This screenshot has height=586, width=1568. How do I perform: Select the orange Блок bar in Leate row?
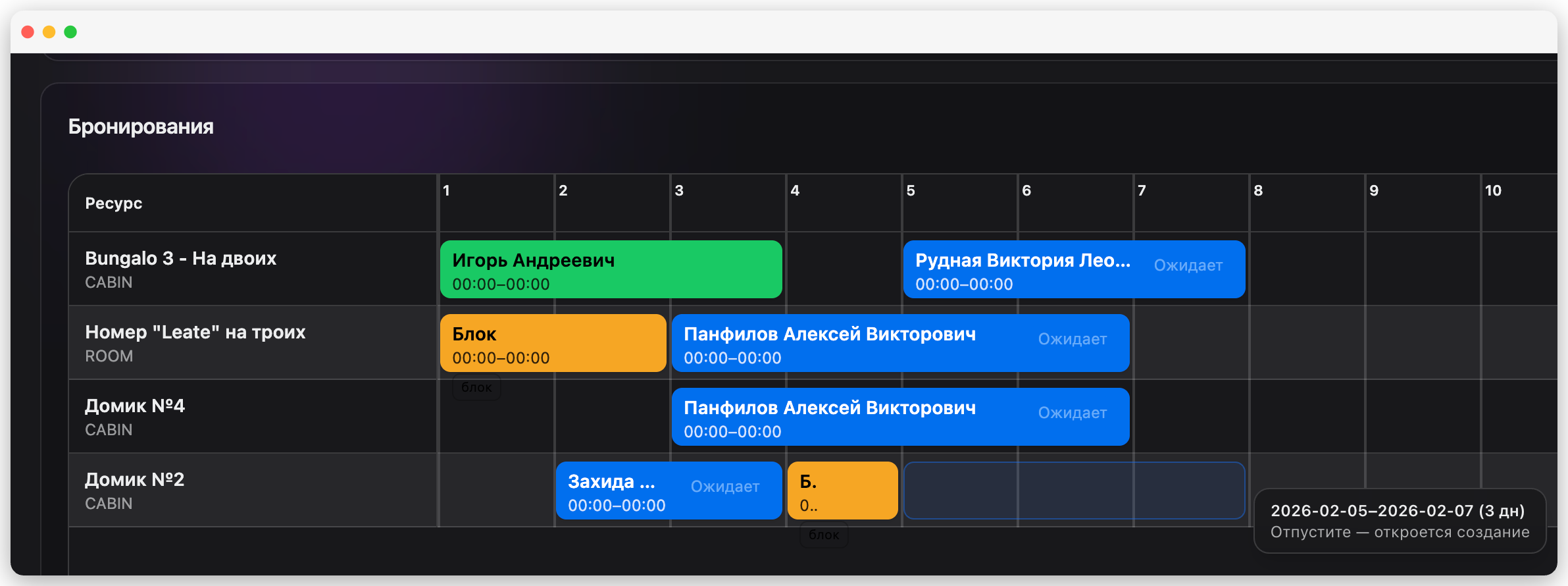553,344
